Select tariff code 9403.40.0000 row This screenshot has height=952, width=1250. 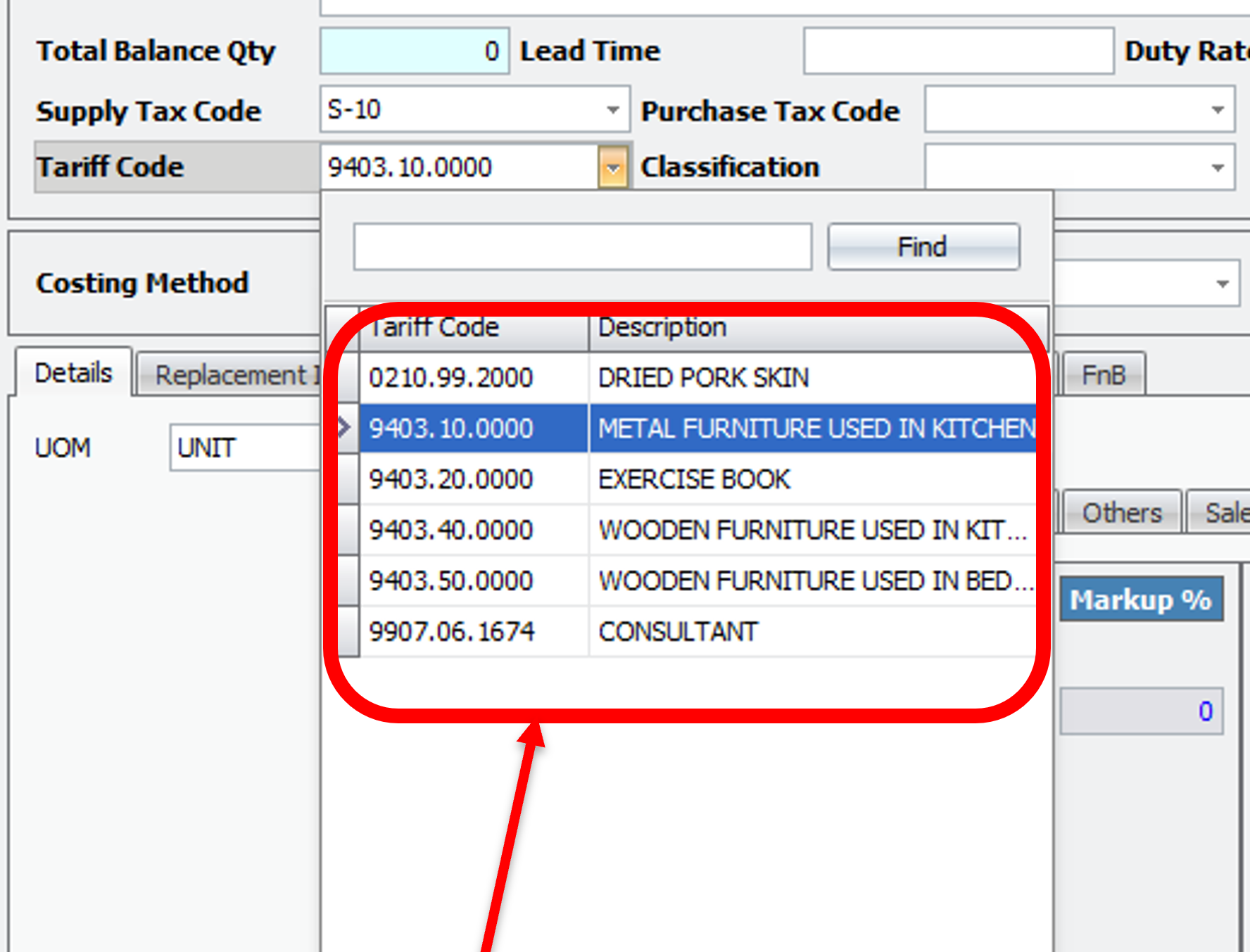point(451,530)
